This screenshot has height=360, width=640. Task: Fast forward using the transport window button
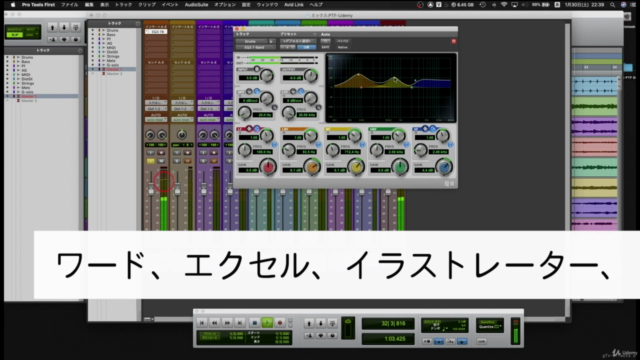[x=227, y=323]
